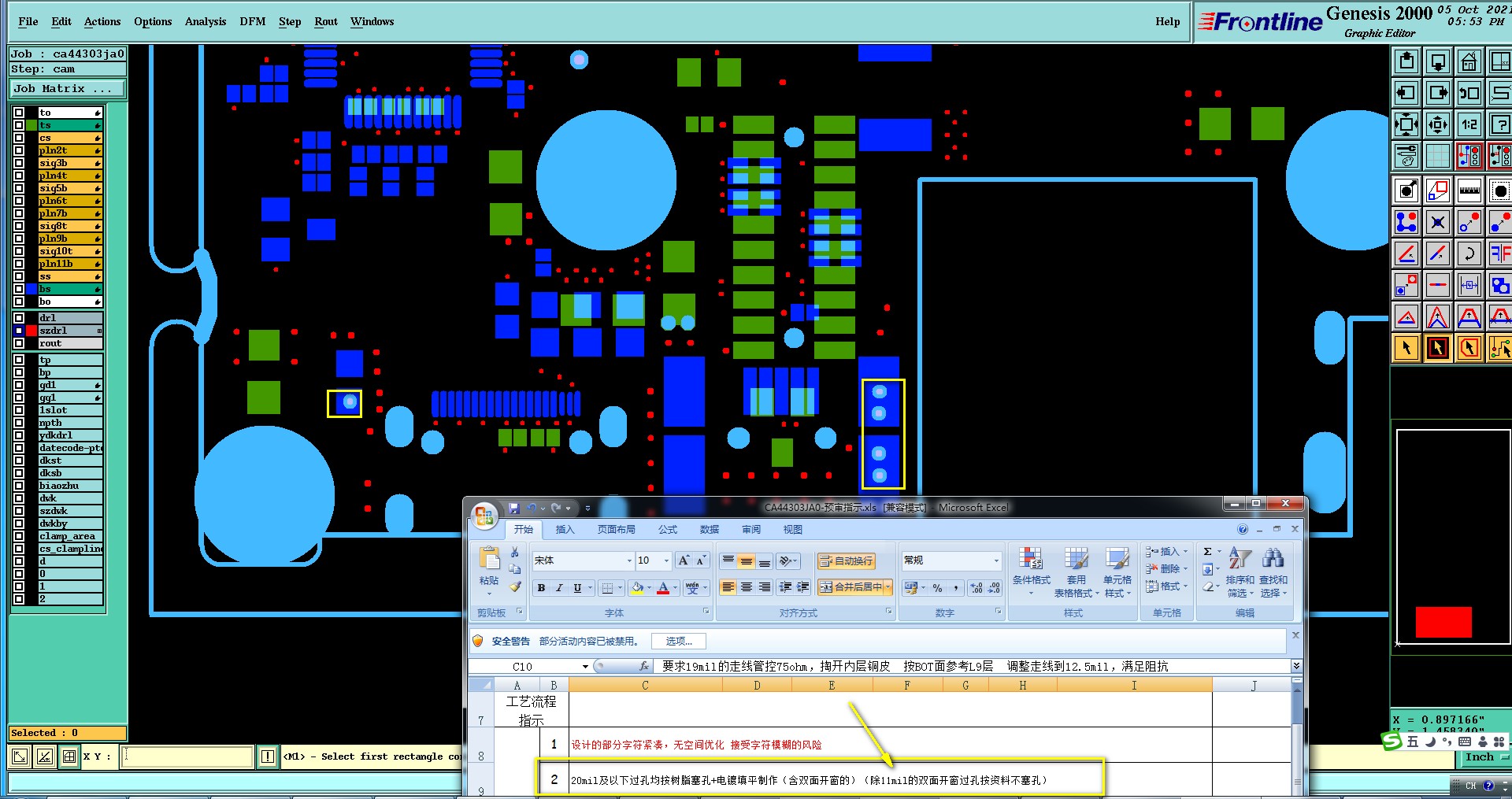Viewport: 1512px width, 799px height.
Task: Toggle checkbox for layer clamp_area
Action: (19, 536)
